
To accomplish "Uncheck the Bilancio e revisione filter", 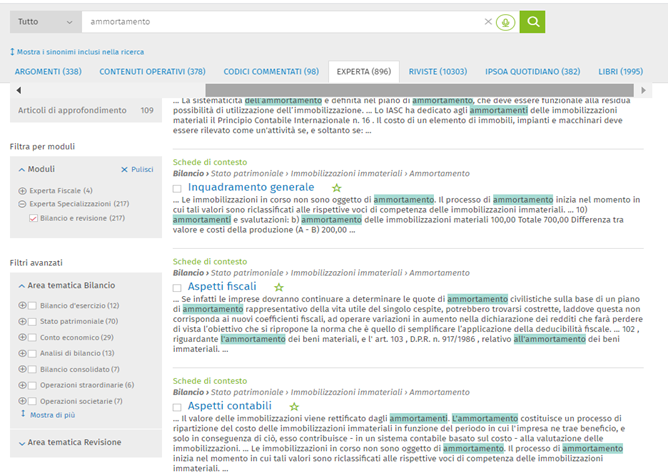I will click(x=34, y=218).
